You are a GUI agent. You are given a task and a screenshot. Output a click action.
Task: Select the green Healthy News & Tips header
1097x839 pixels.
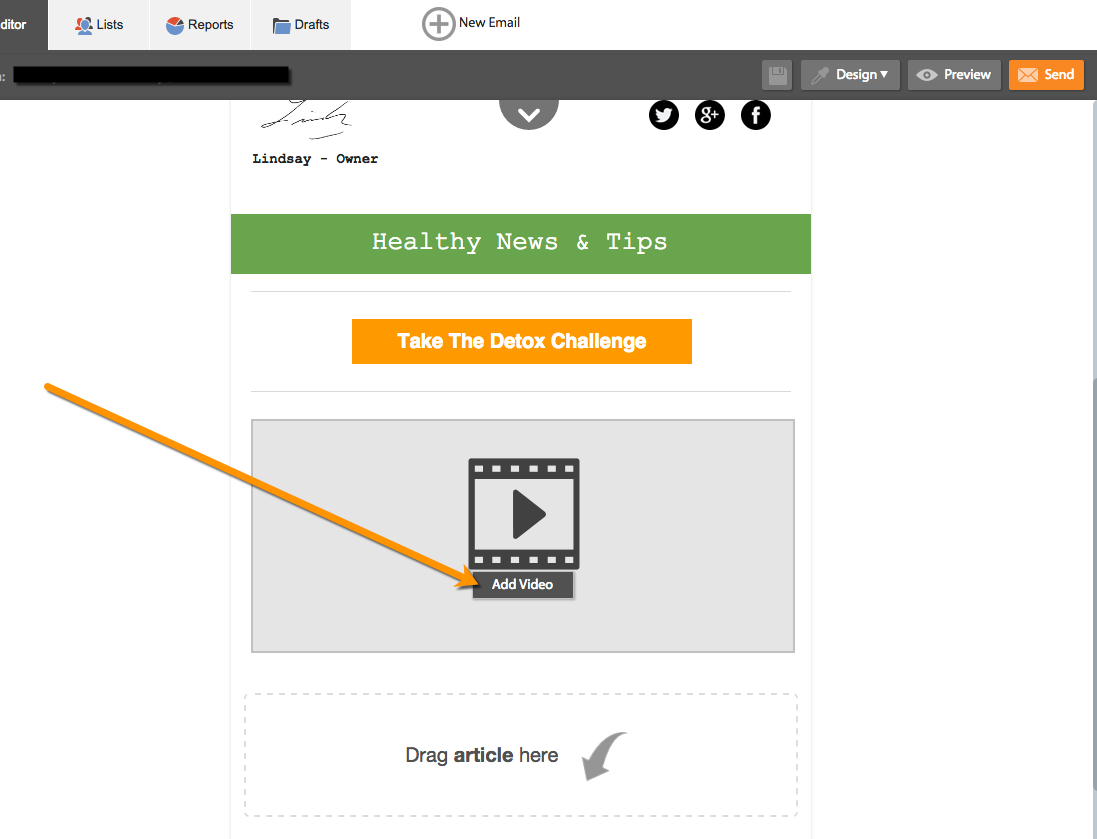click(520, 243)
